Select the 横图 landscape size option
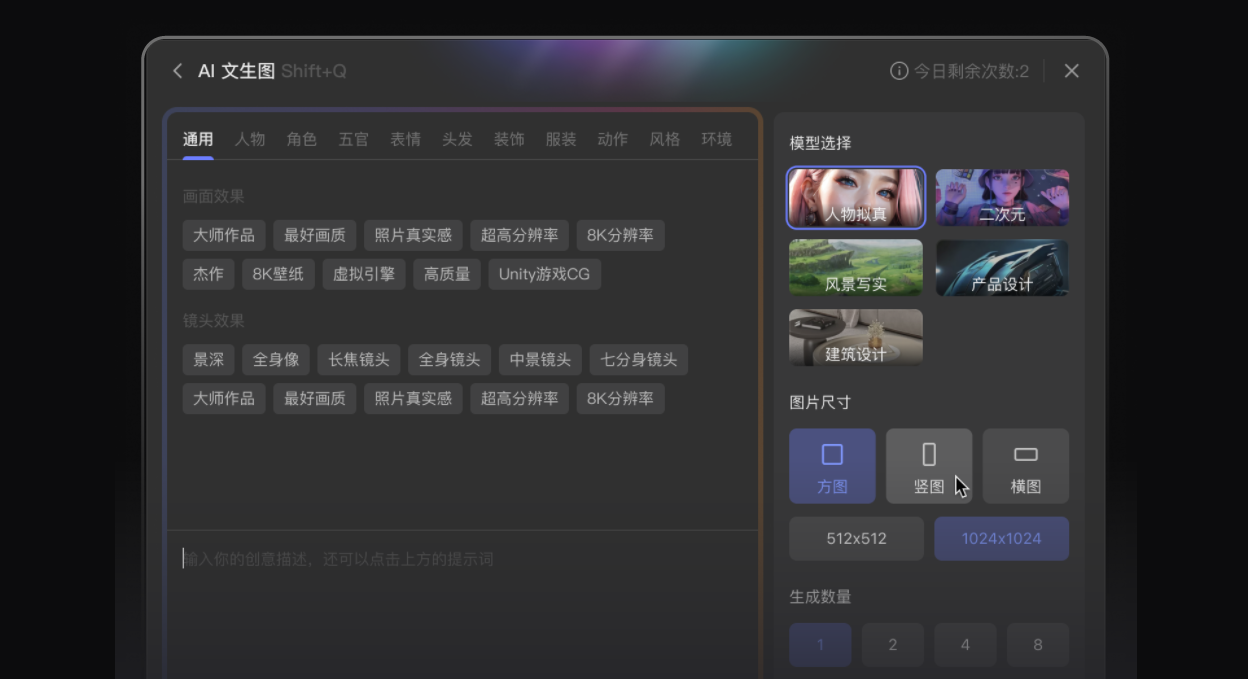 (x=1026, y=466)
